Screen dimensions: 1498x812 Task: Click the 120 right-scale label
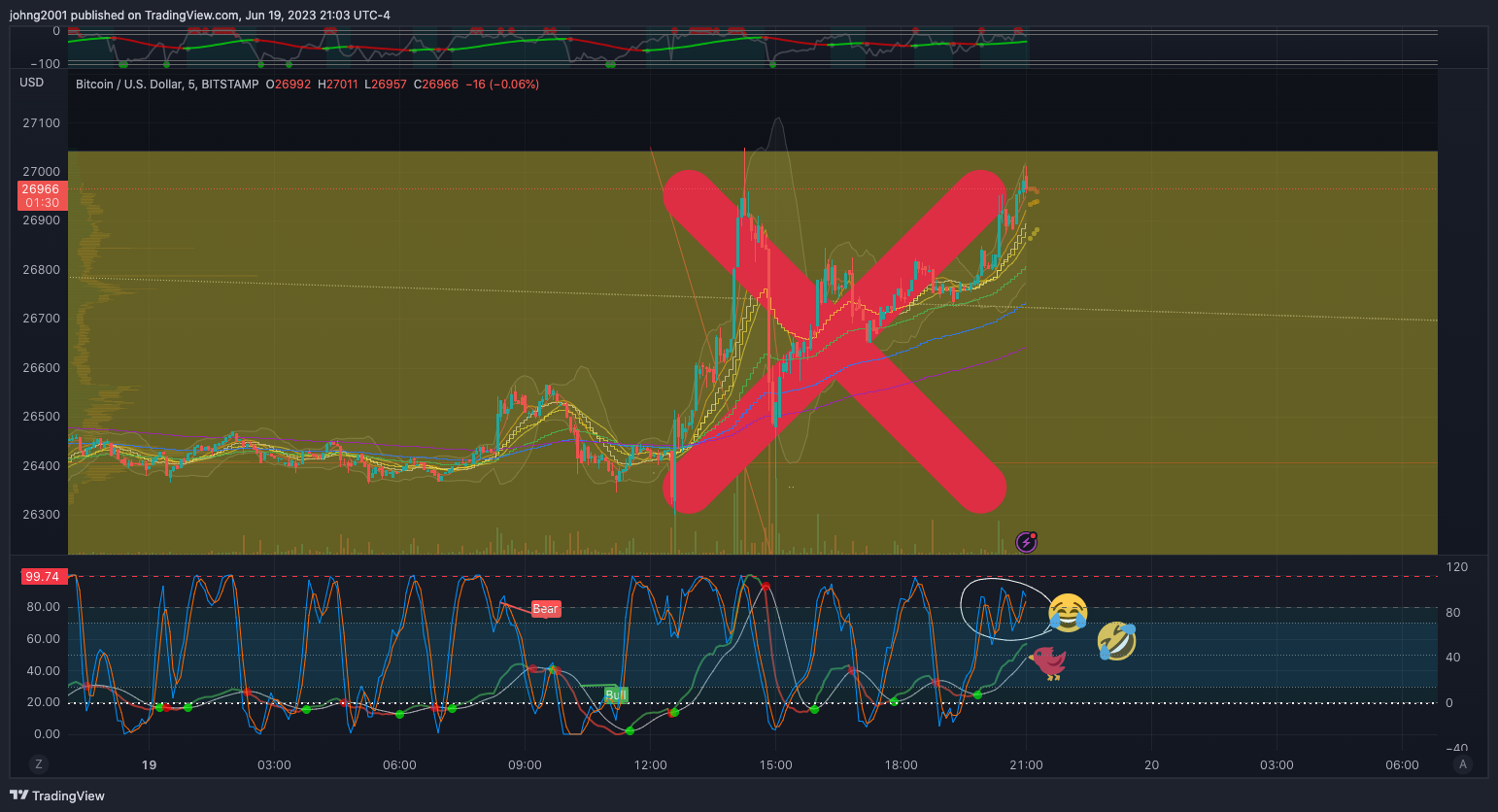[1456, 567]
